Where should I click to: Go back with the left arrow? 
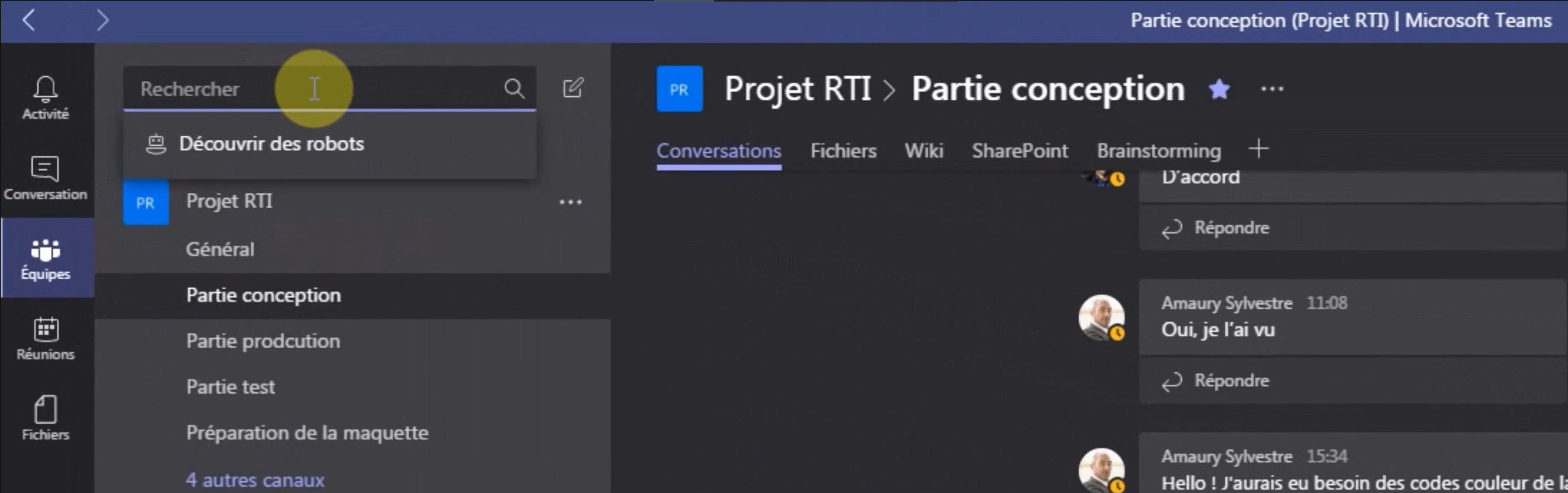pyautogui.click(x=28, y=20)
